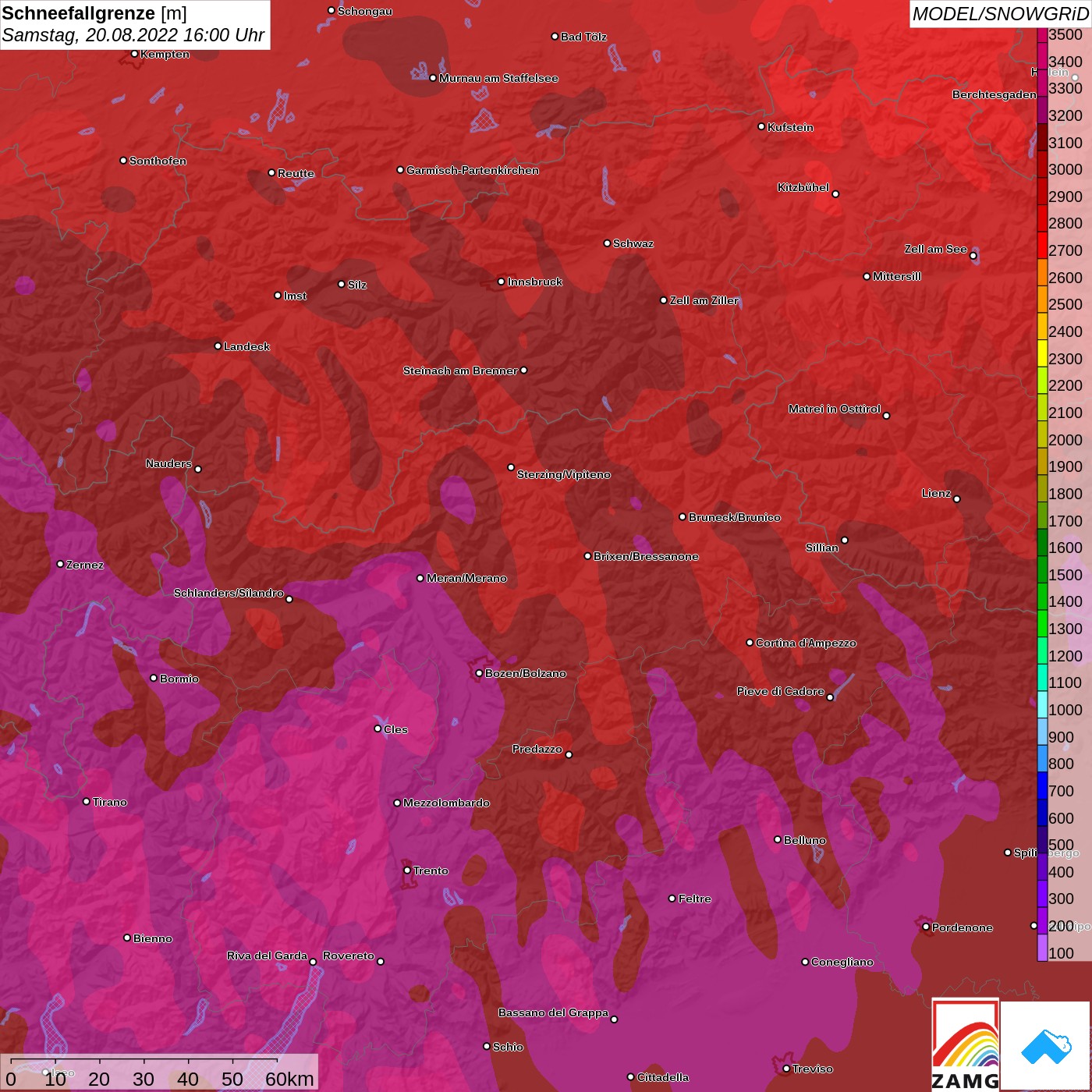The width and height of the screenshot is (1092, 1092).
Task: Select the Predazzo label
Action: click(x=537, y=749)
